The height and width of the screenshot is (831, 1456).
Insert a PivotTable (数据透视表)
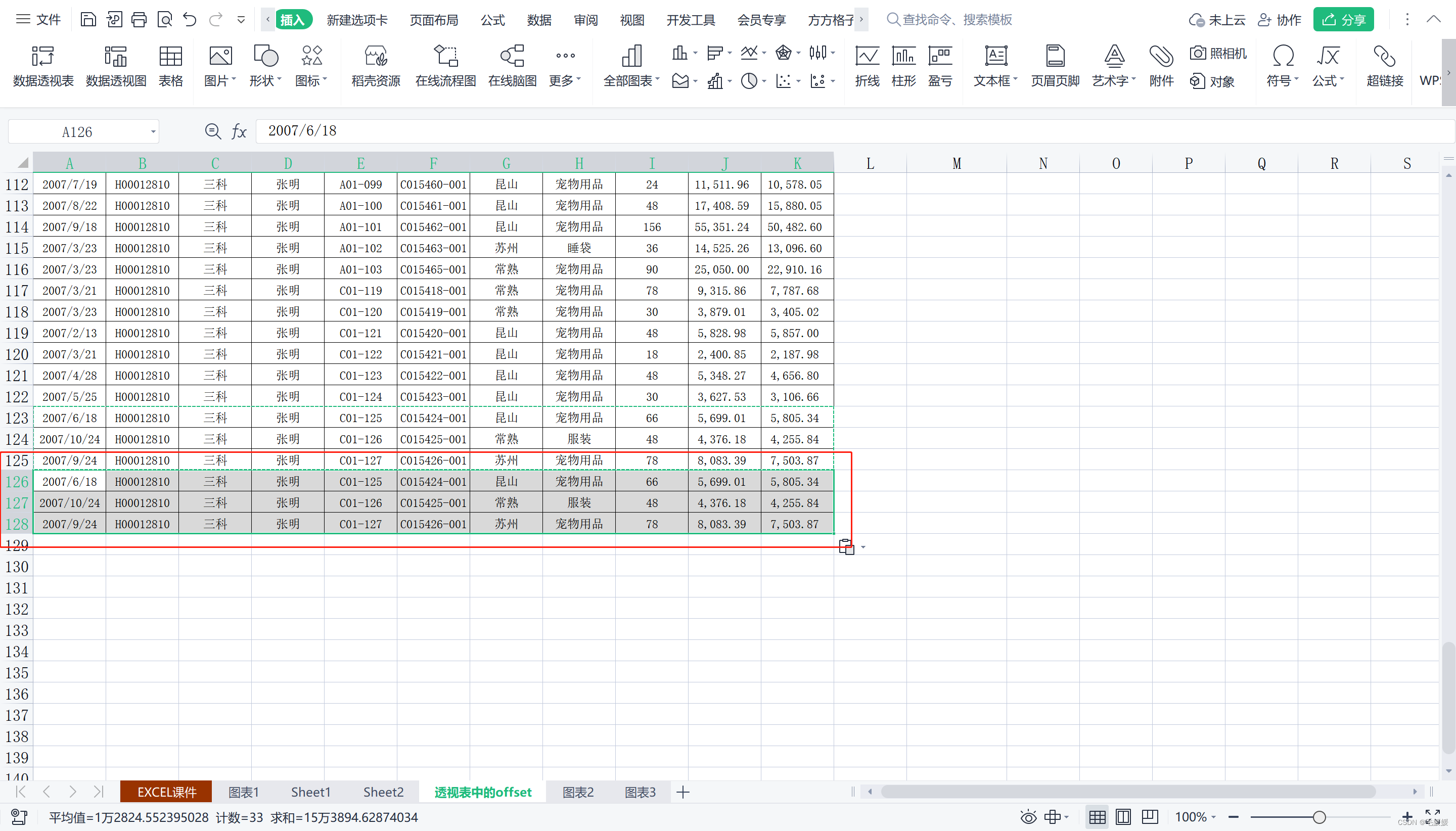tap(43, 66)
